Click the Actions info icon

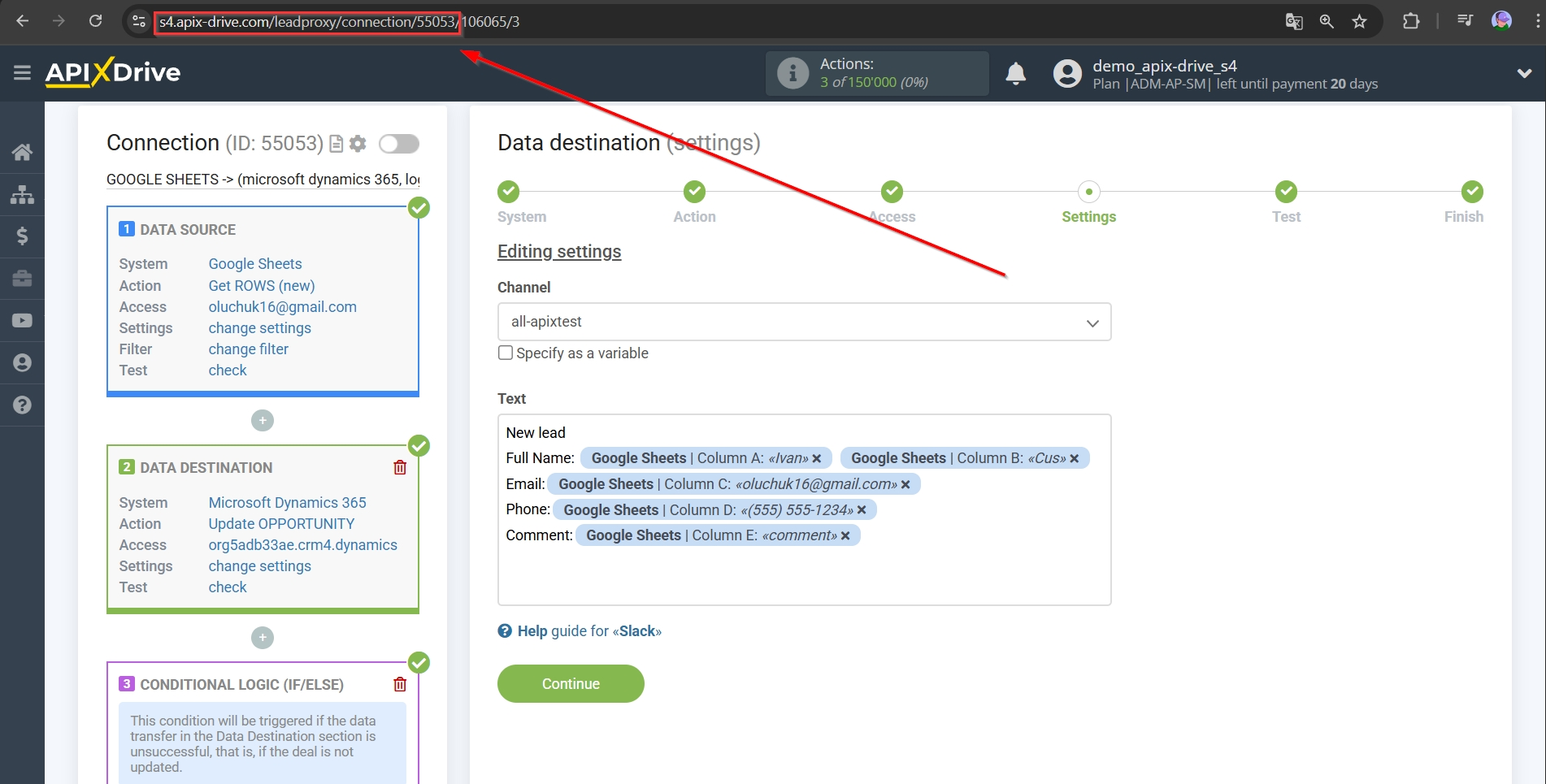point(793,73)
